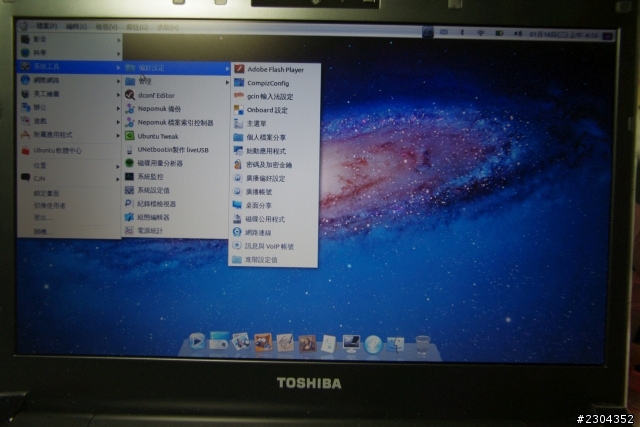
Task: Open Nepomuk 備份 entry
Action: click(176, 109)
